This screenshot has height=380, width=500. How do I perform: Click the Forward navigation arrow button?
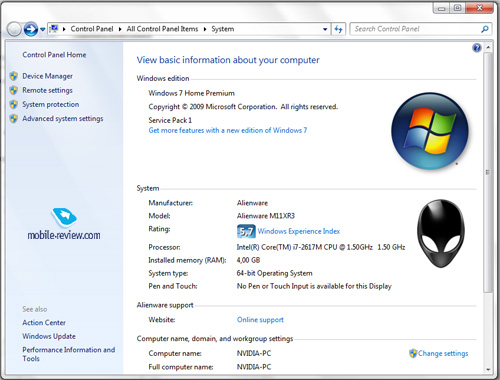pos(31,29)
